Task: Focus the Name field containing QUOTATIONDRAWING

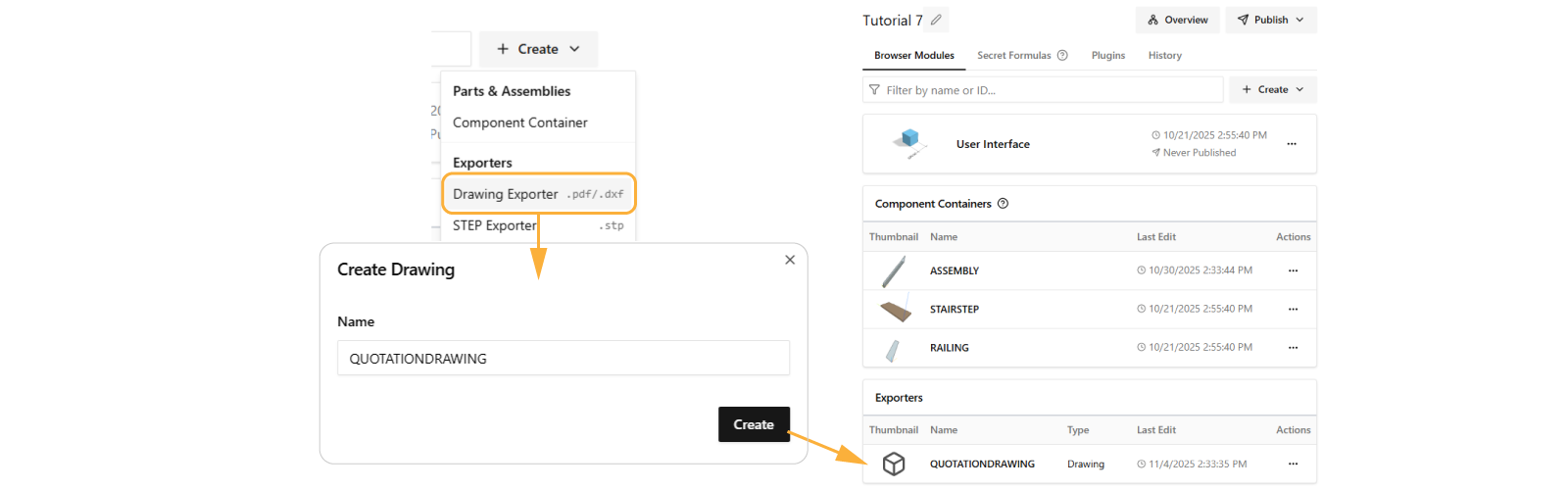Action: coord(563,359)
